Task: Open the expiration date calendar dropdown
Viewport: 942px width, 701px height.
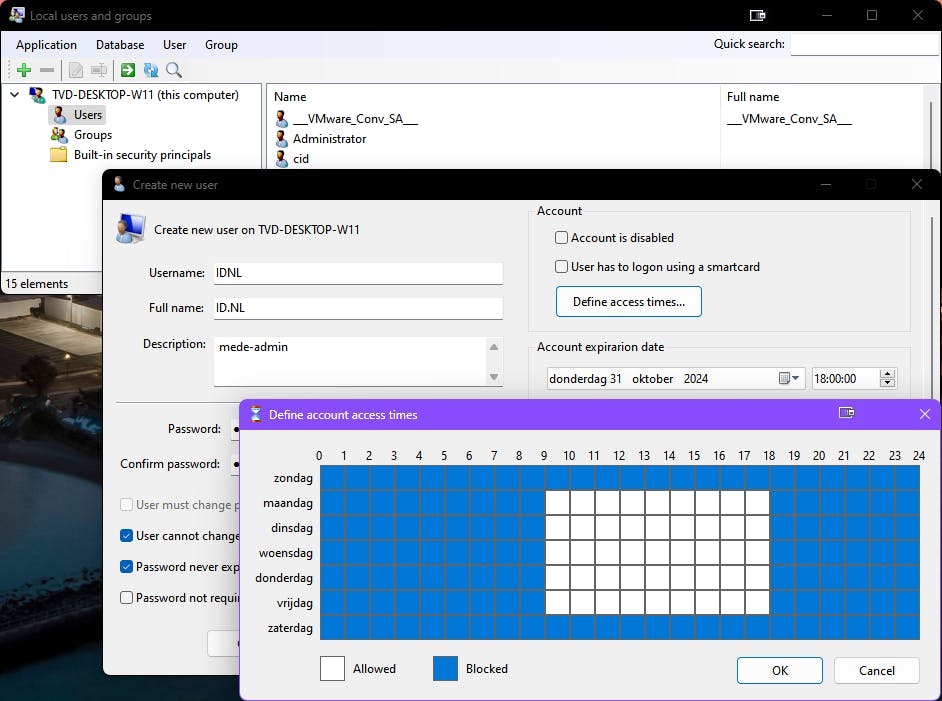Action: tap(789, 378)
